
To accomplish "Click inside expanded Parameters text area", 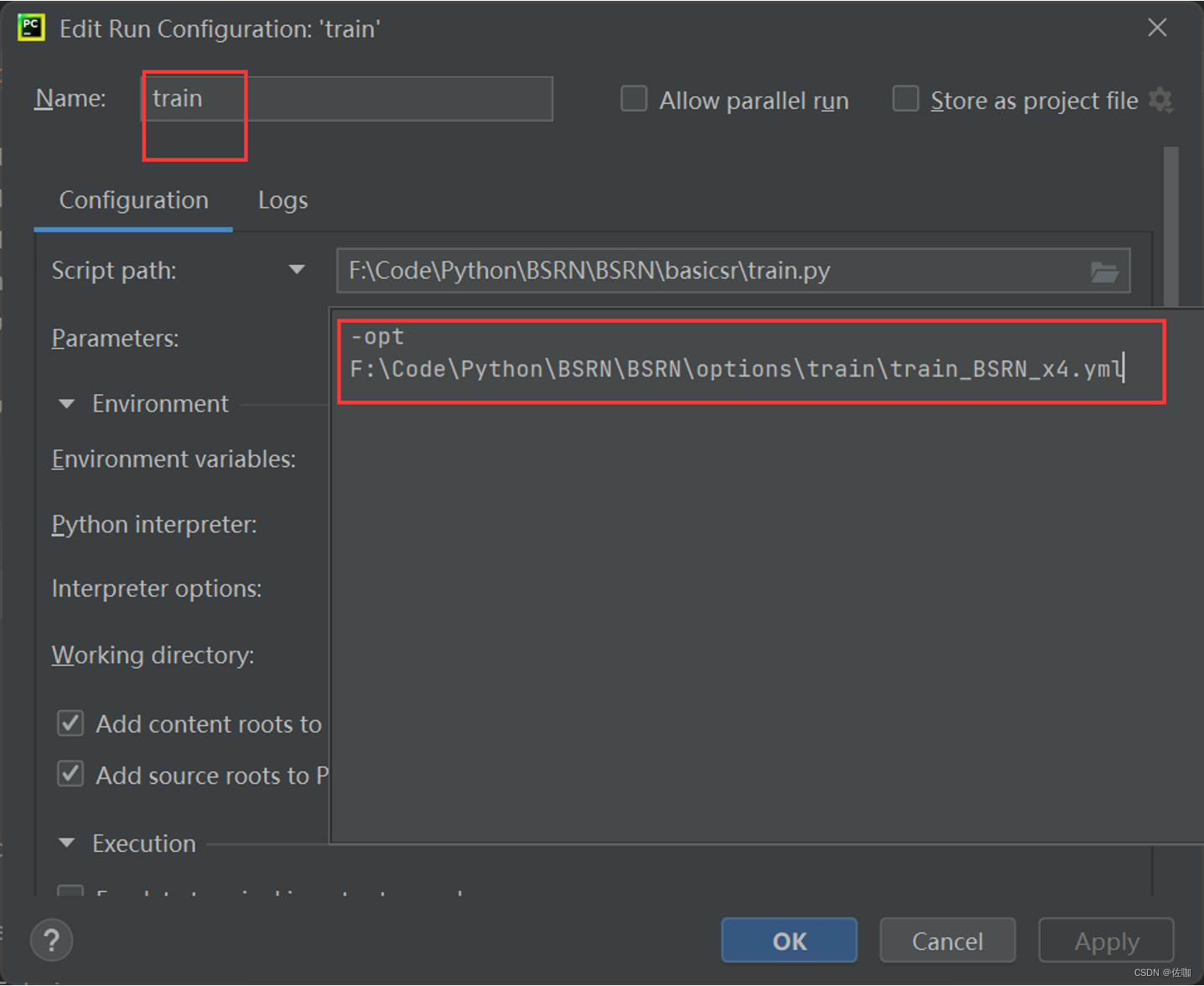I will 766,575.
